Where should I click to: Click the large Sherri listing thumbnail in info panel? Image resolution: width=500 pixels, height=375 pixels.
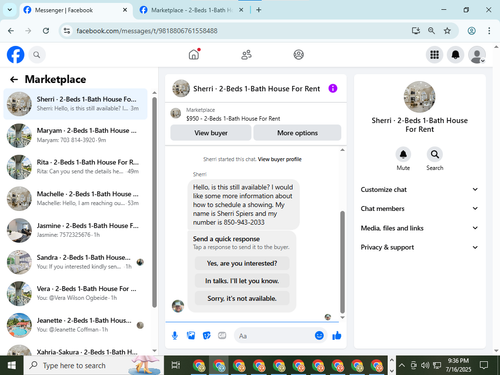[419, 97]
